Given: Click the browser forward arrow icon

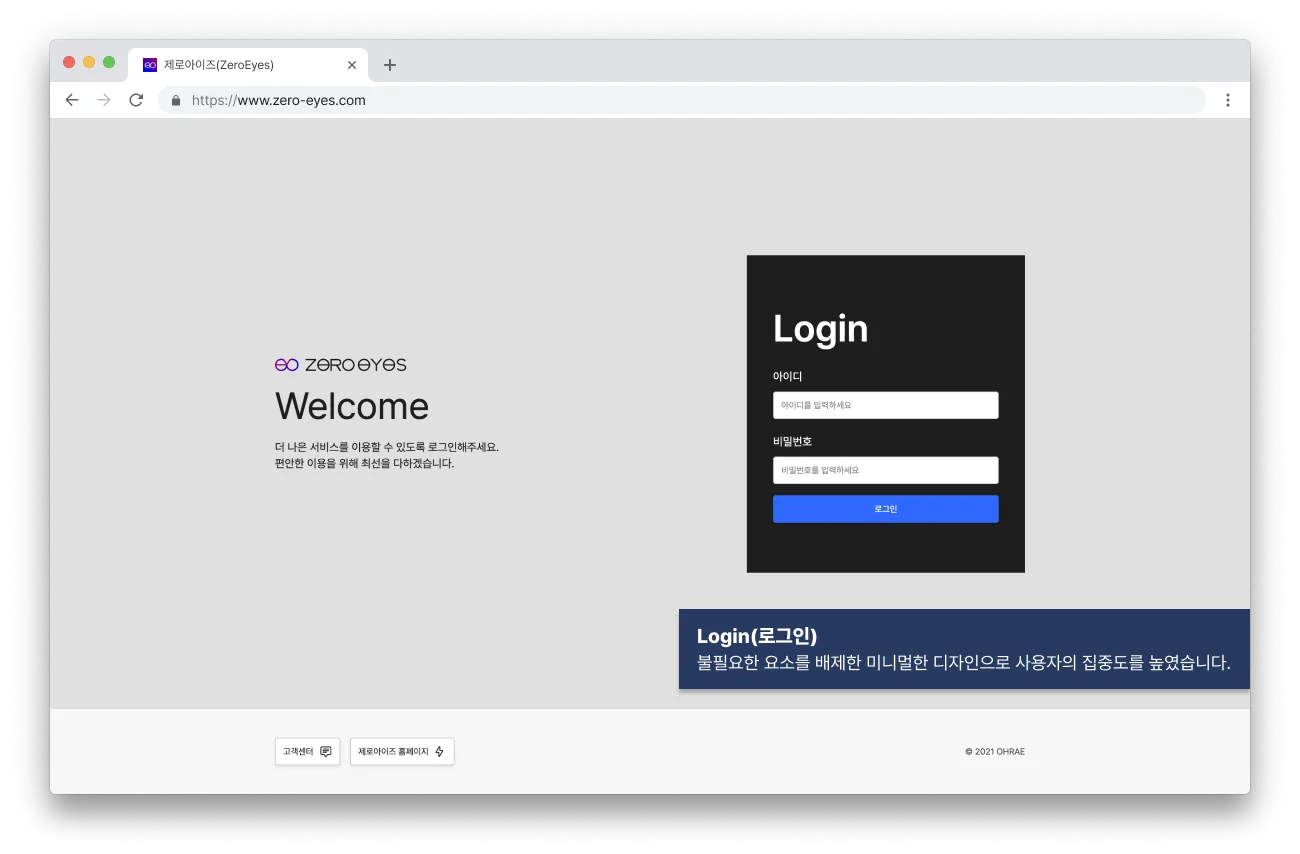Looking at the screenshot, I should coord(103,100).
